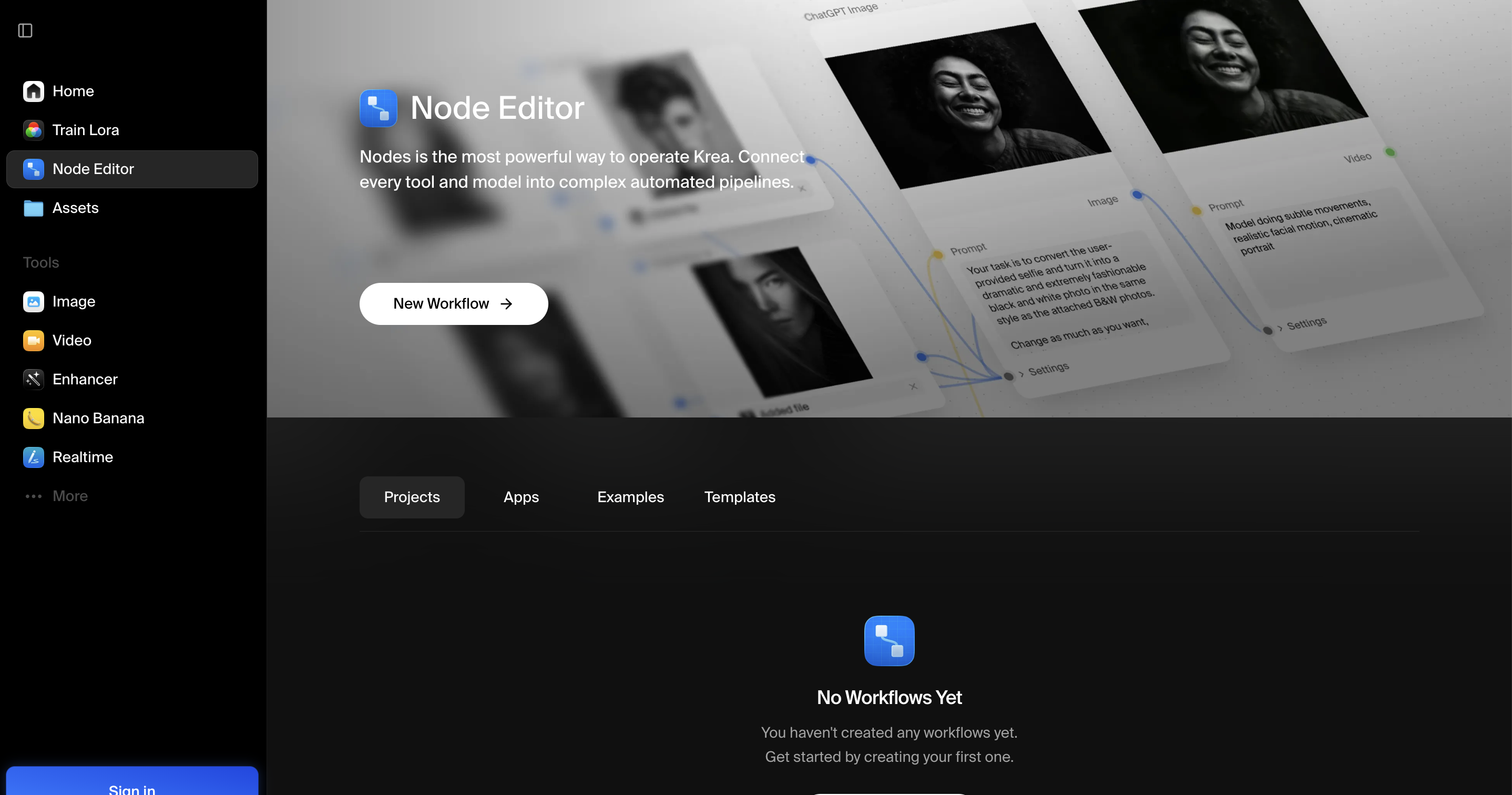The image size is (1512, 795).
Task: Toggle the sidebar collapse icon
Action: click(25, 30)
